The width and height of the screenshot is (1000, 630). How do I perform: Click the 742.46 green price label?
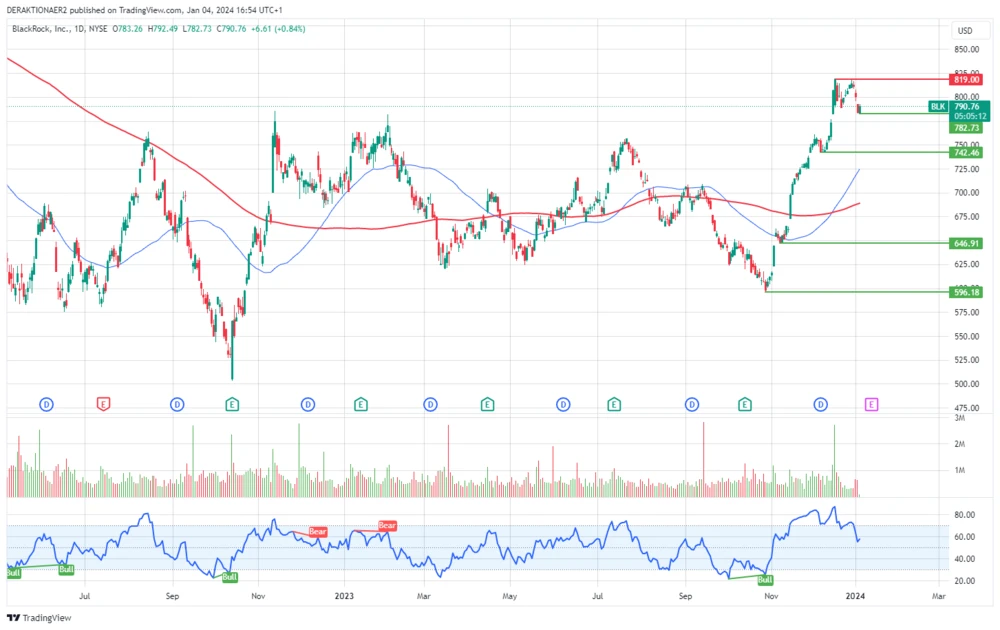(x=964, y=152)
